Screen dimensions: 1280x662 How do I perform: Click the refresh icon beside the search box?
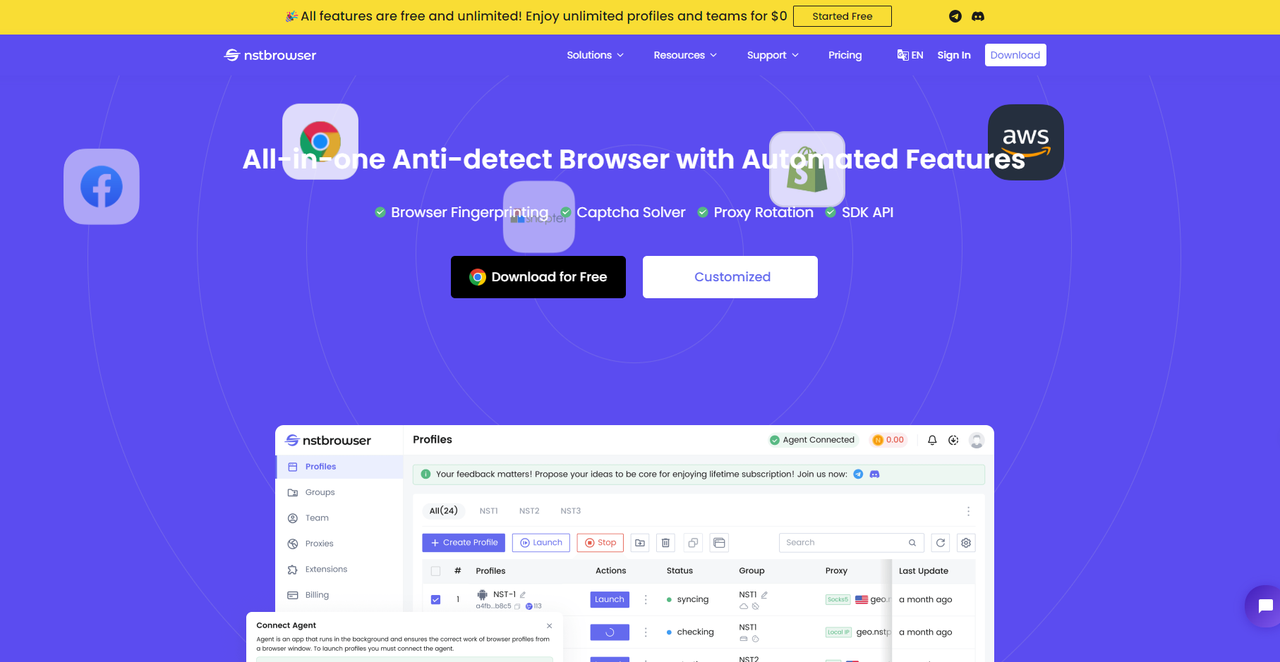click(940, 543)
